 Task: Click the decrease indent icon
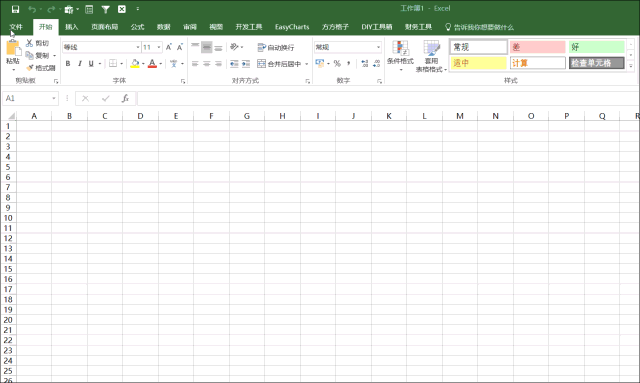click(x=234, y=64)
